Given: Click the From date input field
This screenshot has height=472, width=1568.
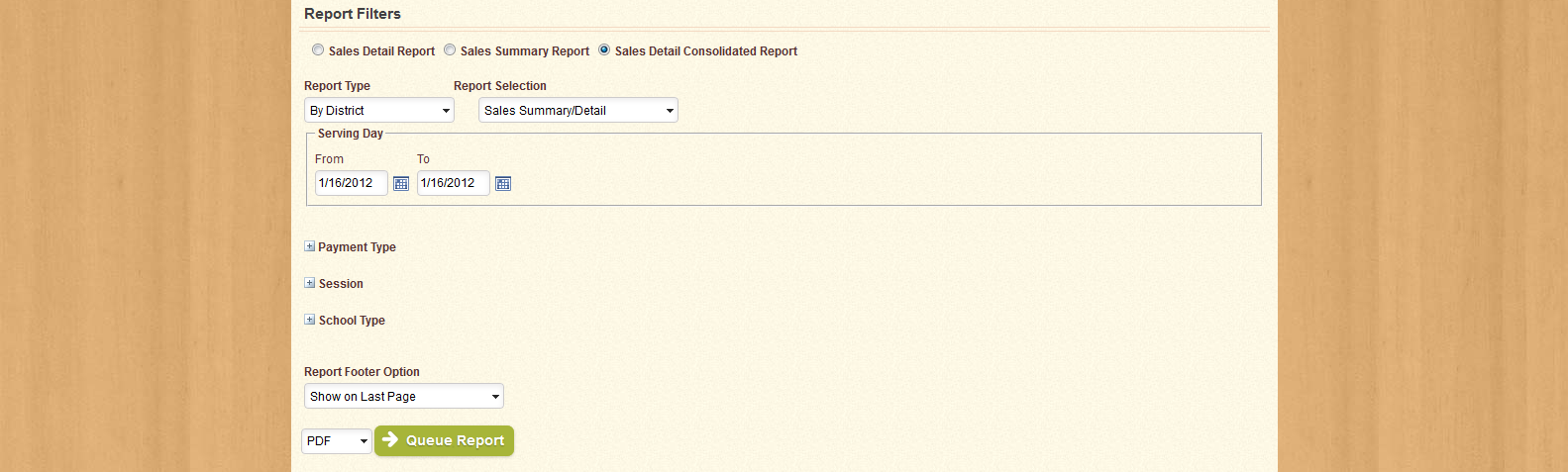Looking at the screenshot, I should tap(351, 183).
